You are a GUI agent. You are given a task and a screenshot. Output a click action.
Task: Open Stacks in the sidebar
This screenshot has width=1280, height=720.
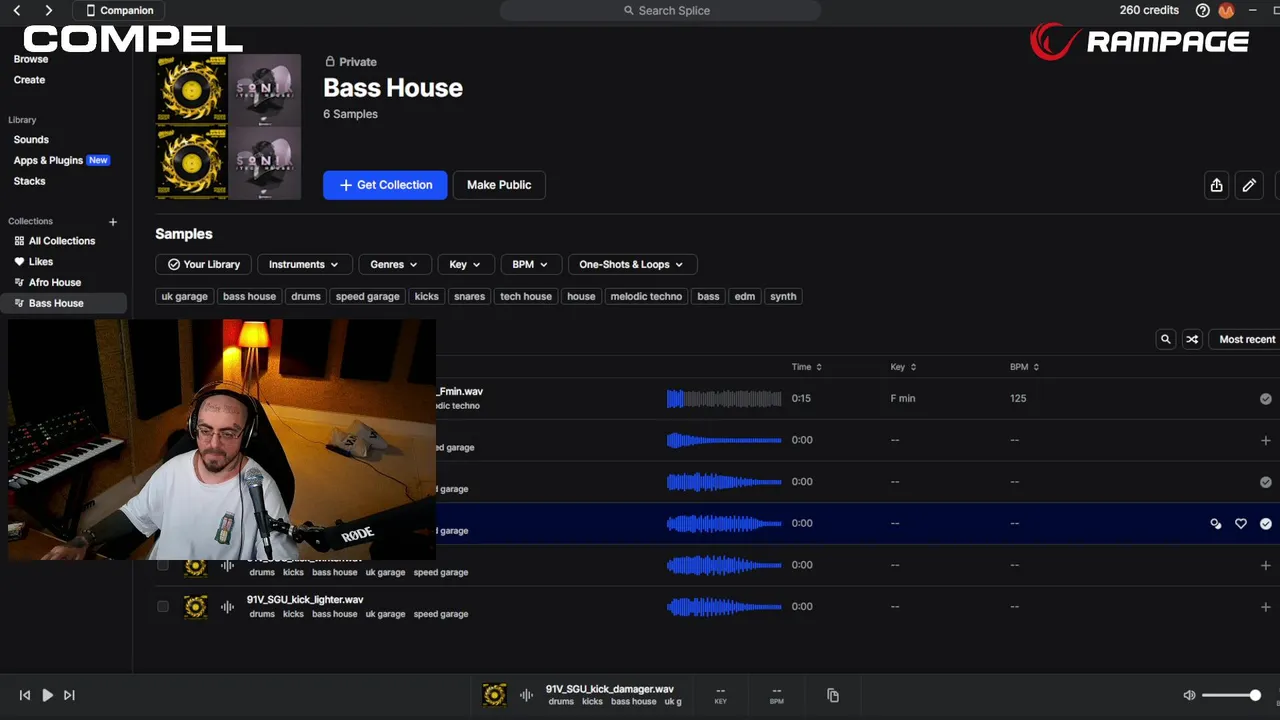point(29,181)
